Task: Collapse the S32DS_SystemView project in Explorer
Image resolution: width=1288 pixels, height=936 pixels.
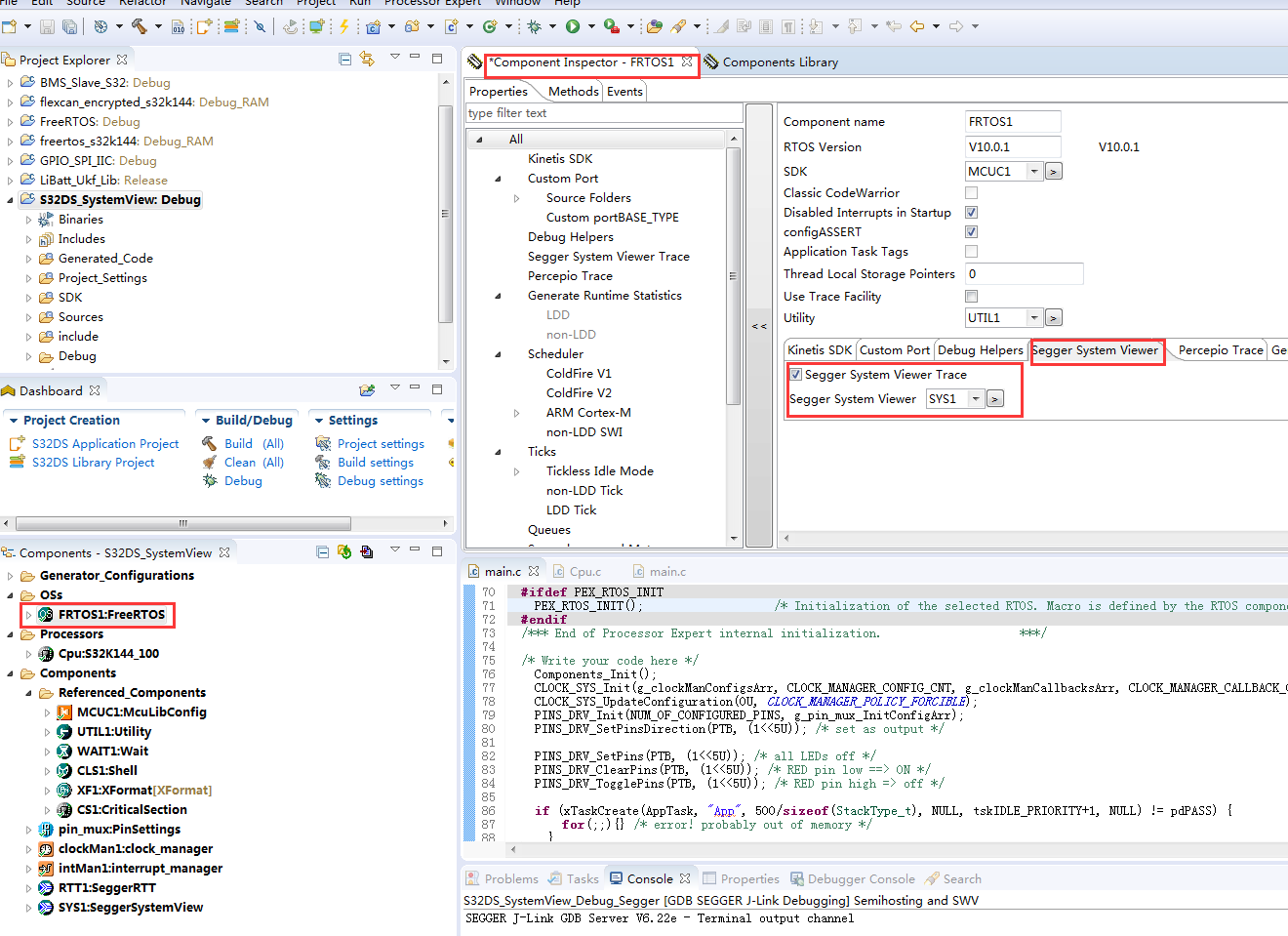Action: click(11, 200)
